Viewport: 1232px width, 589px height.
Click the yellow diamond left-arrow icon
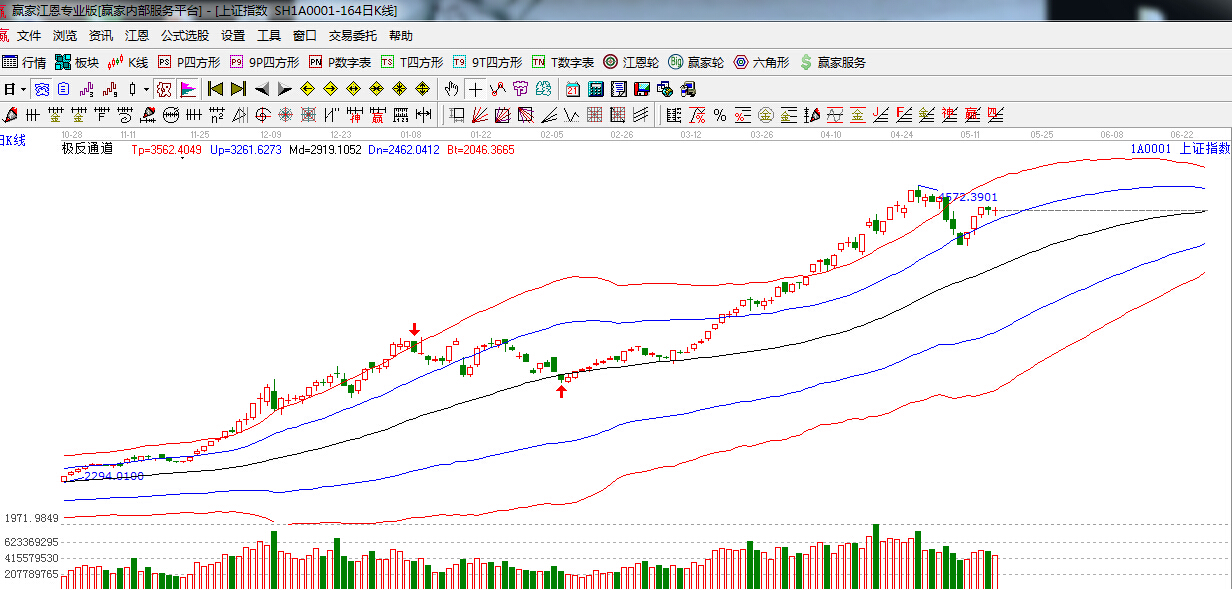tap(308, 89)
